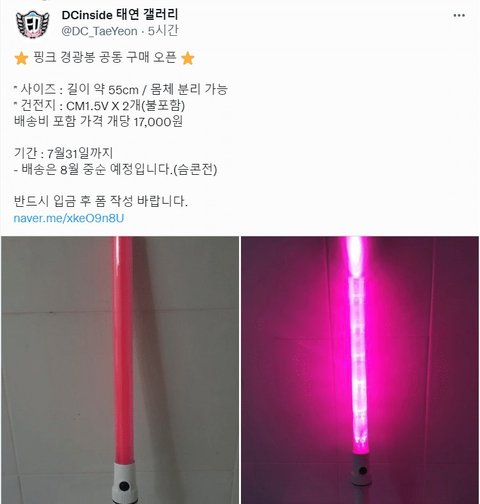Click the display name DCinside 태연 갤러리
The width and height of the screenshot is (480, 504).
pos(120,15)
